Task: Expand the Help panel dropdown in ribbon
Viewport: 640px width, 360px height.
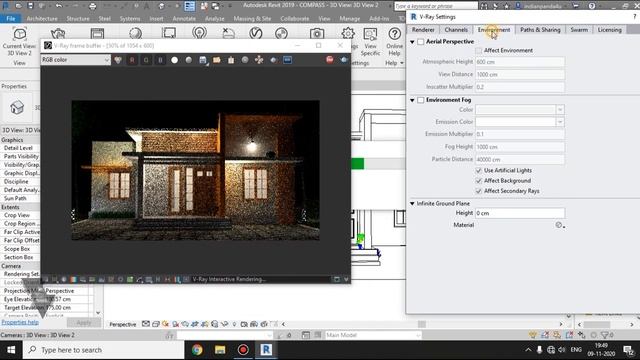Action: pyautogui.click(x=402, y=63)
